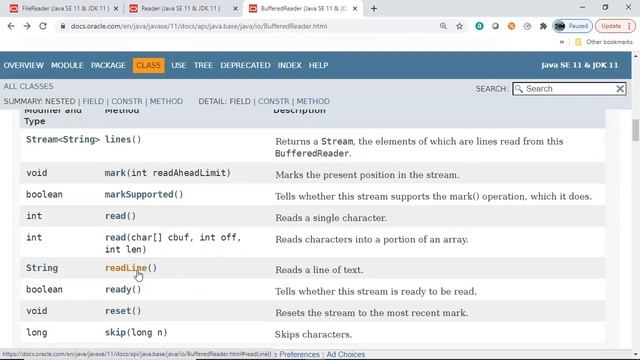
Task: Reload the page with the refresh icon
Action: click(43, 26)
